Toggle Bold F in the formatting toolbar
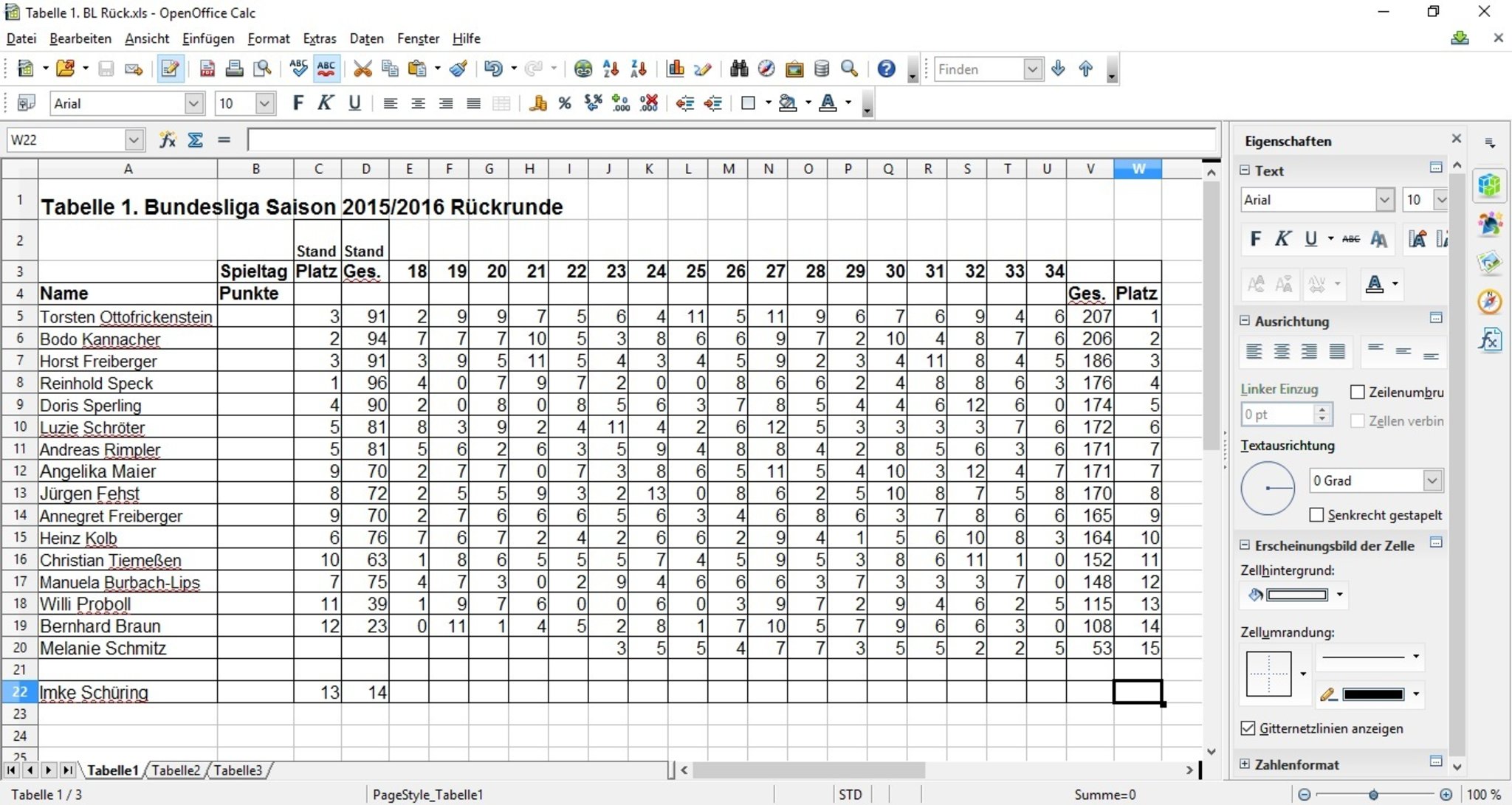1512x805 pixels. tap(298, 103)
